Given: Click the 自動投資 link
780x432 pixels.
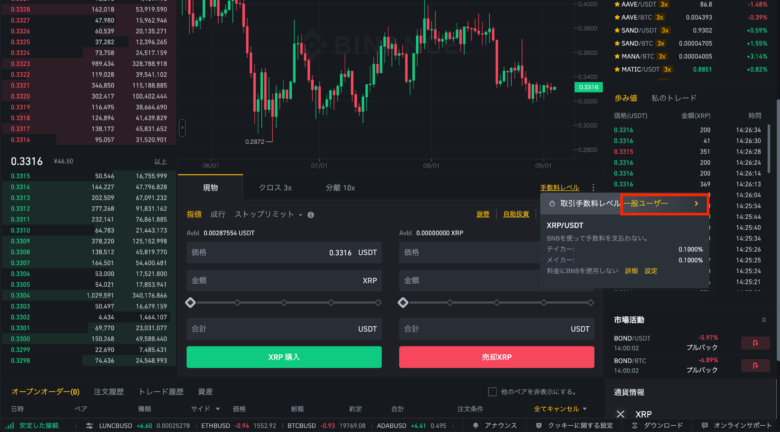Looking at the screenshot, I should tap(516, 215).
